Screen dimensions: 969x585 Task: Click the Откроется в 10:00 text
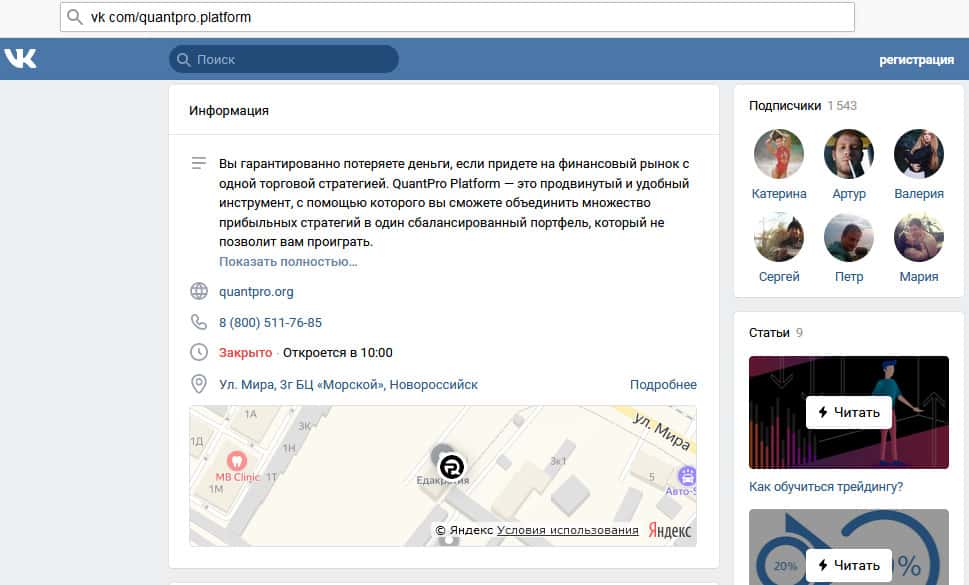337,353
